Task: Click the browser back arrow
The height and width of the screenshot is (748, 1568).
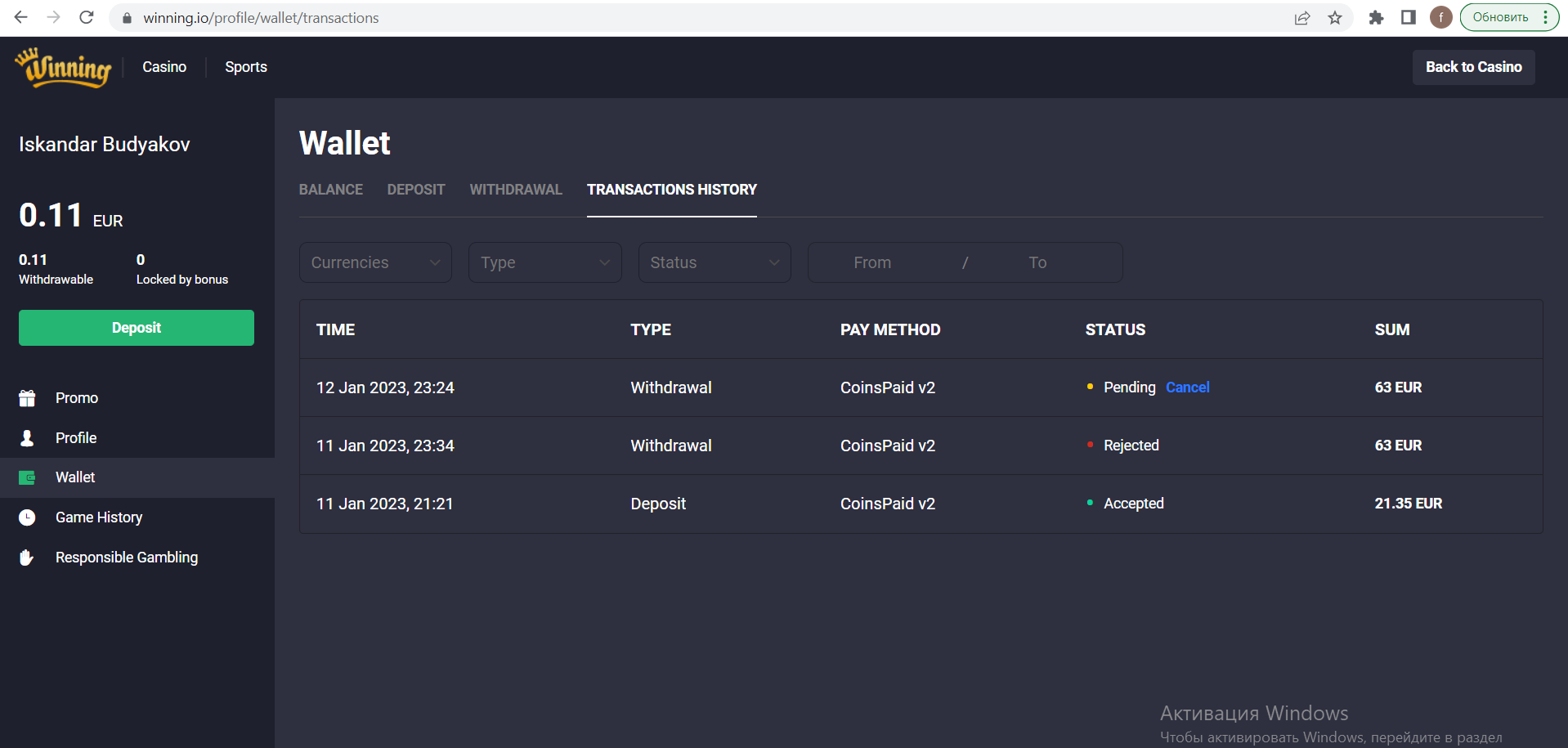Action: point(21,17)
